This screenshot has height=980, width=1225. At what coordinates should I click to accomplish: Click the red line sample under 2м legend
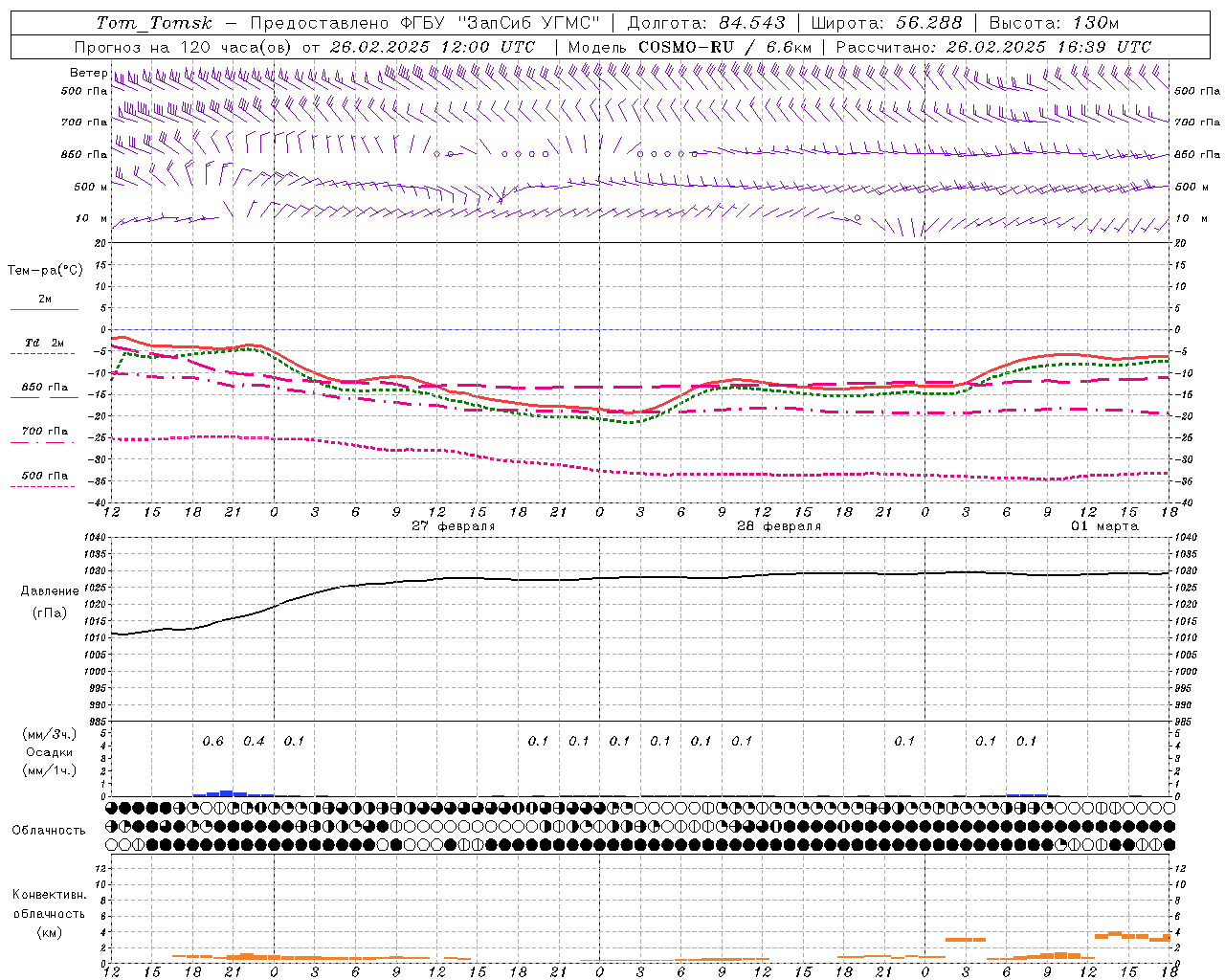(44, 310)
